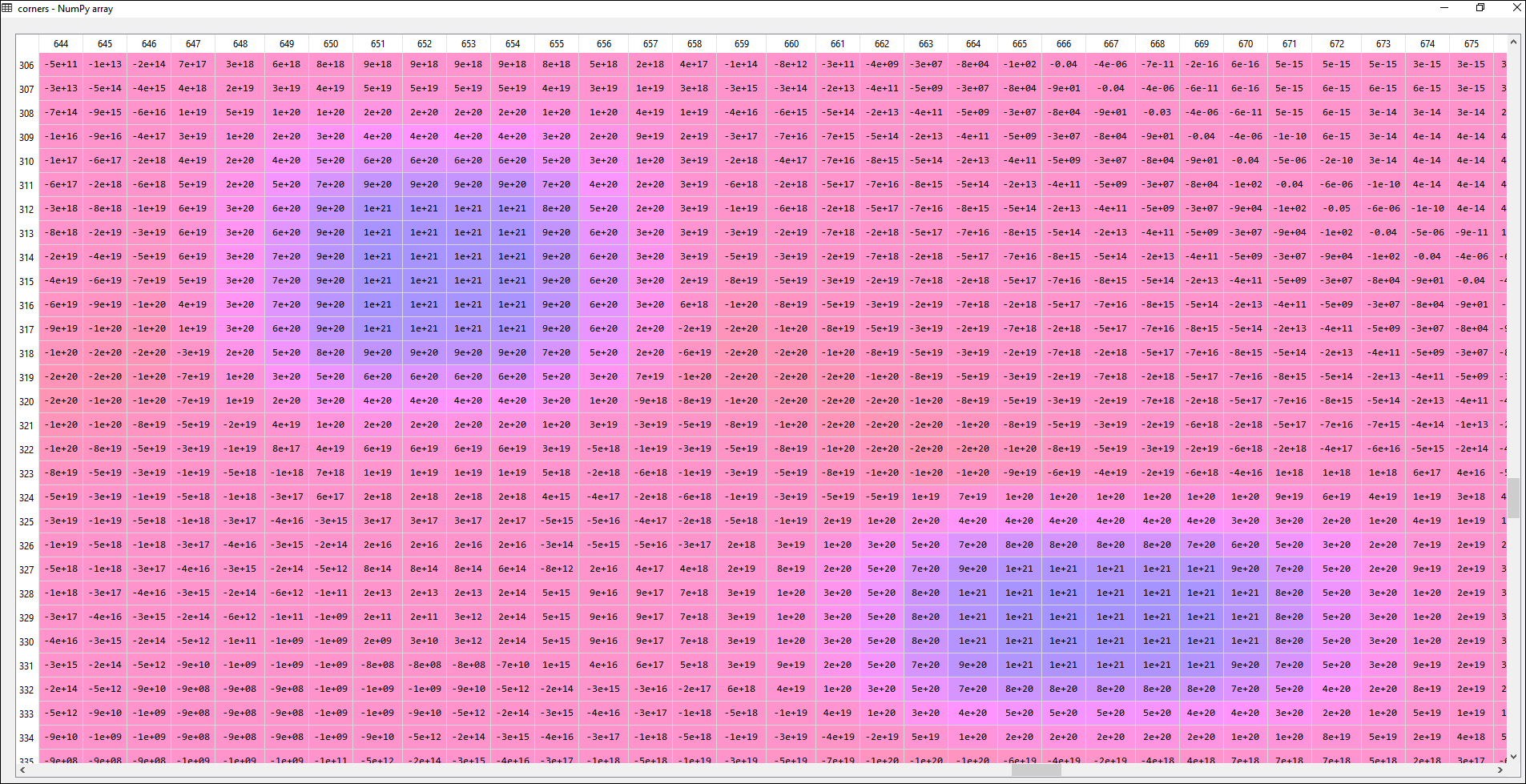Select column header 644
The height and width of the screenshot is (784, 1526).
61,44
